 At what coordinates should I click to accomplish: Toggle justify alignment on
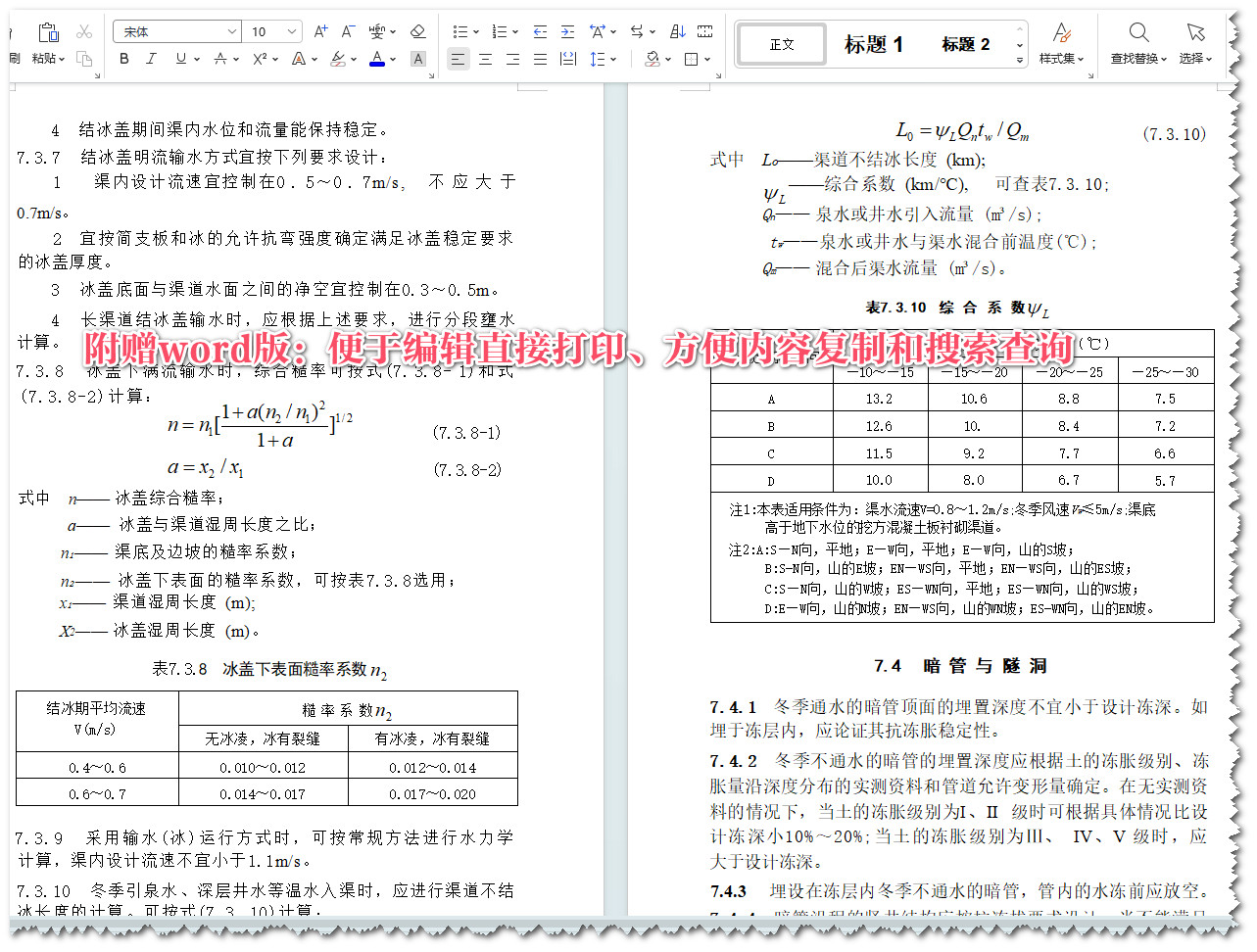538,58
